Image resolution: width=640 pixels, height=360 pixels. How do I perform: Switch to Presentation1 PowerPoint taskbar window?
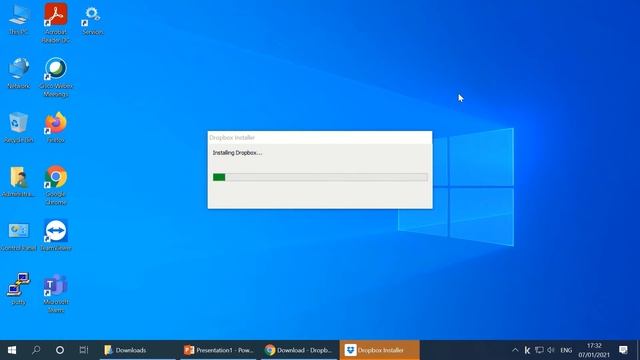click(218, 350)
